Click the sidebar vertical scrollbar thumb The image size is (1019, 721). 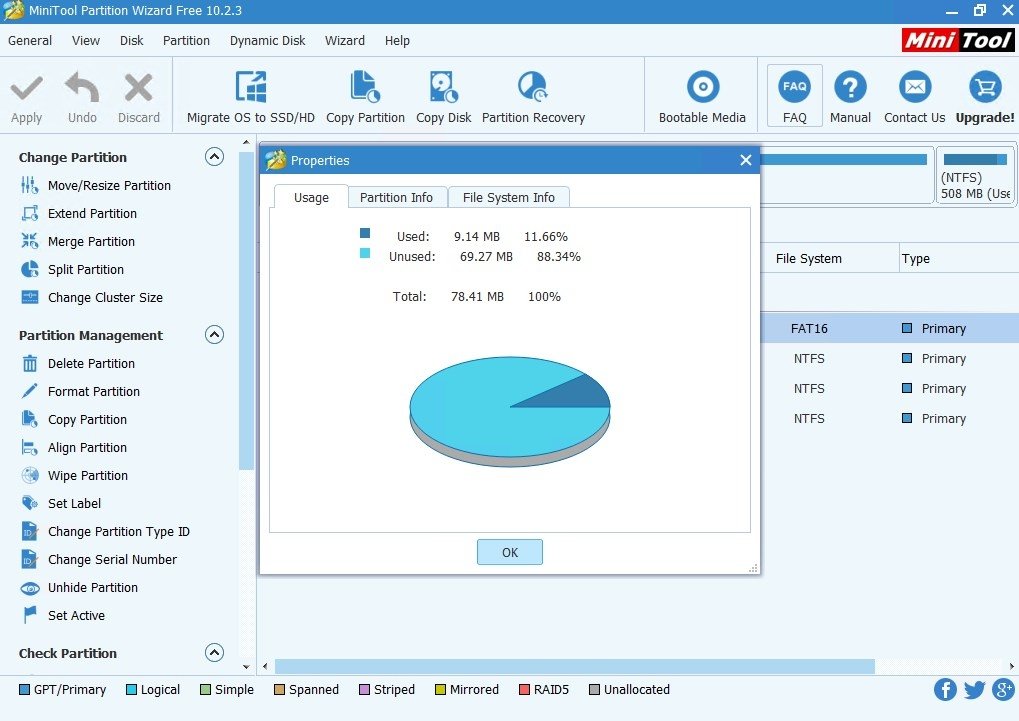246,311
